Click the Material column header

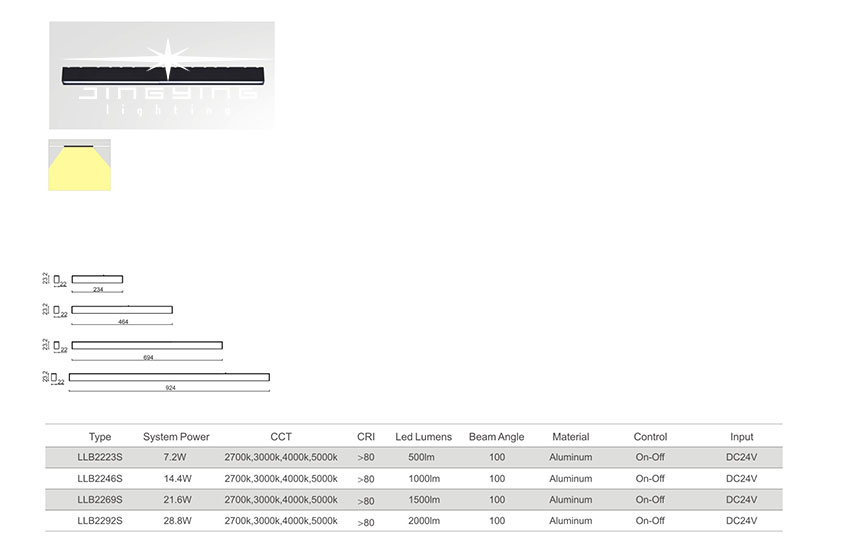pyautogui.click(x=571, y=437)
